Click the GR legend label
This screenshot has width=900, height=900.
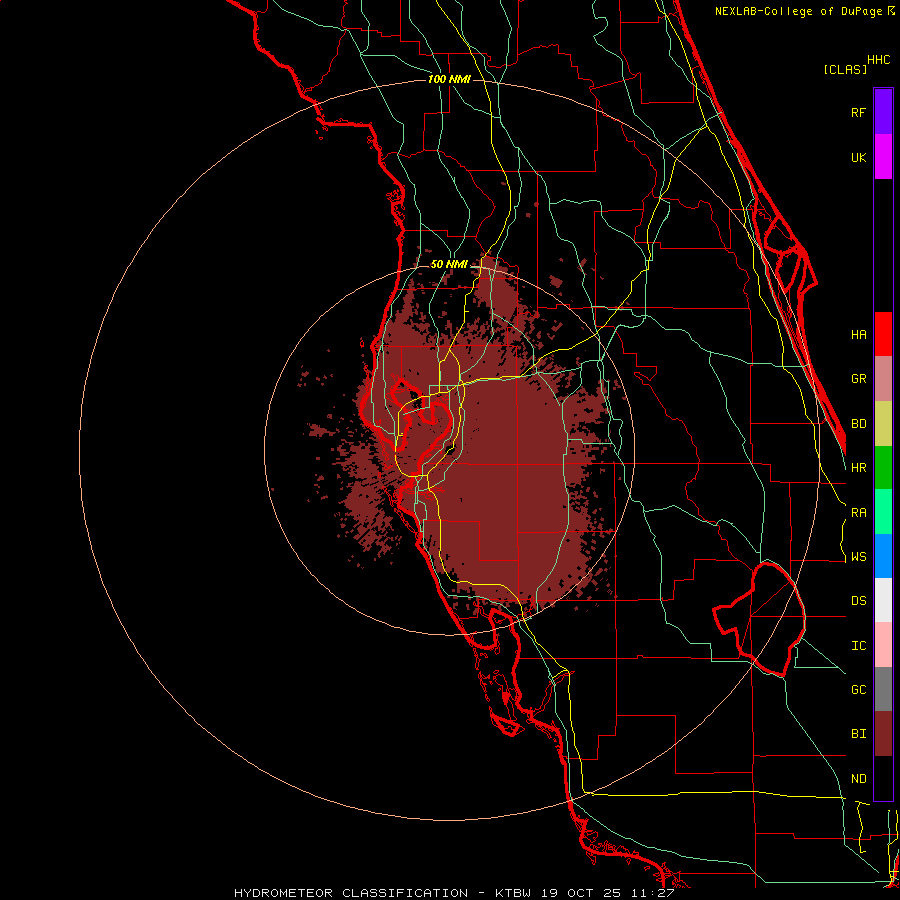point(858,379)
